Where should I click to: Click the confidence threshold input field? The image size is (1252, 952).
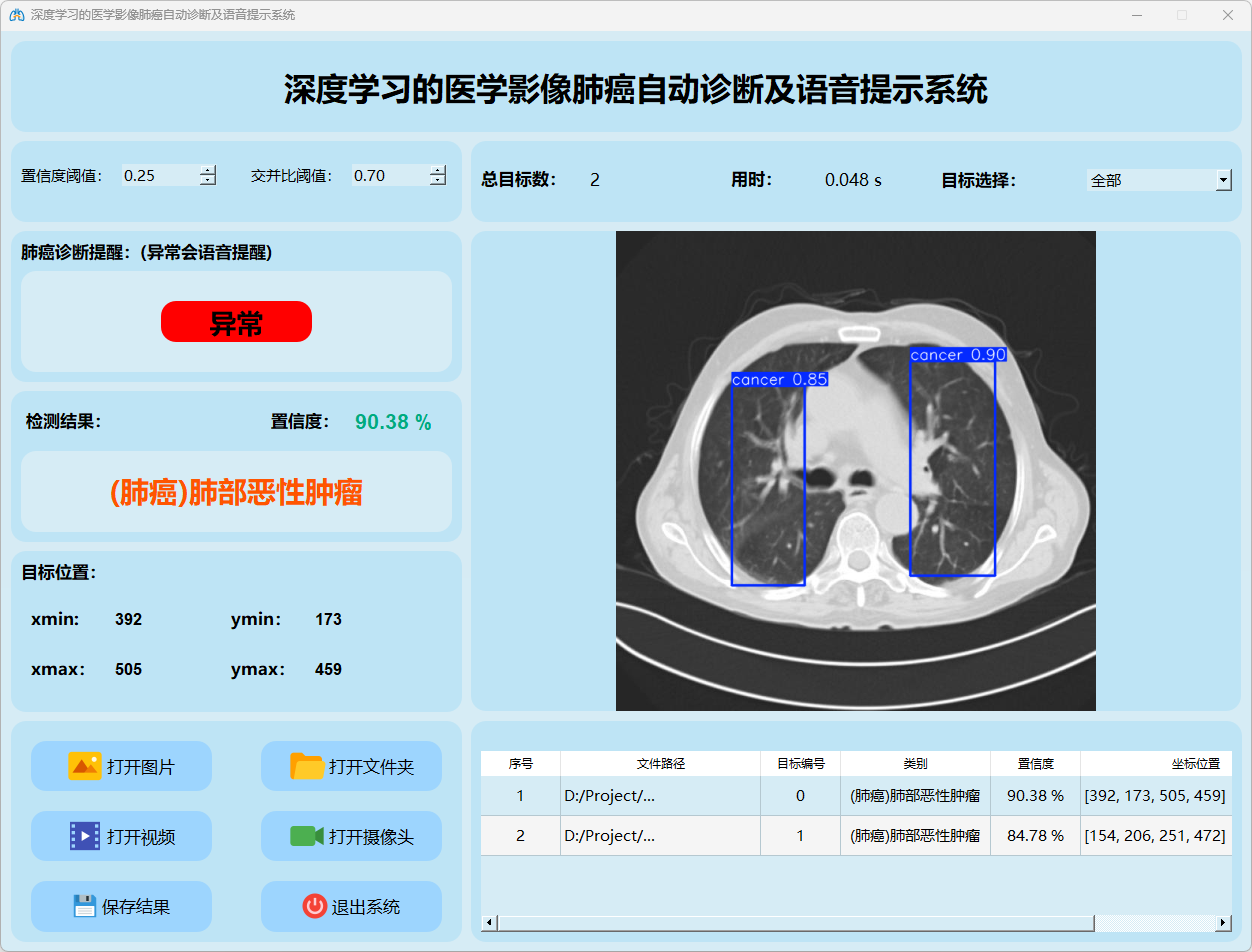pyautogui.click(x=160, y=176)
